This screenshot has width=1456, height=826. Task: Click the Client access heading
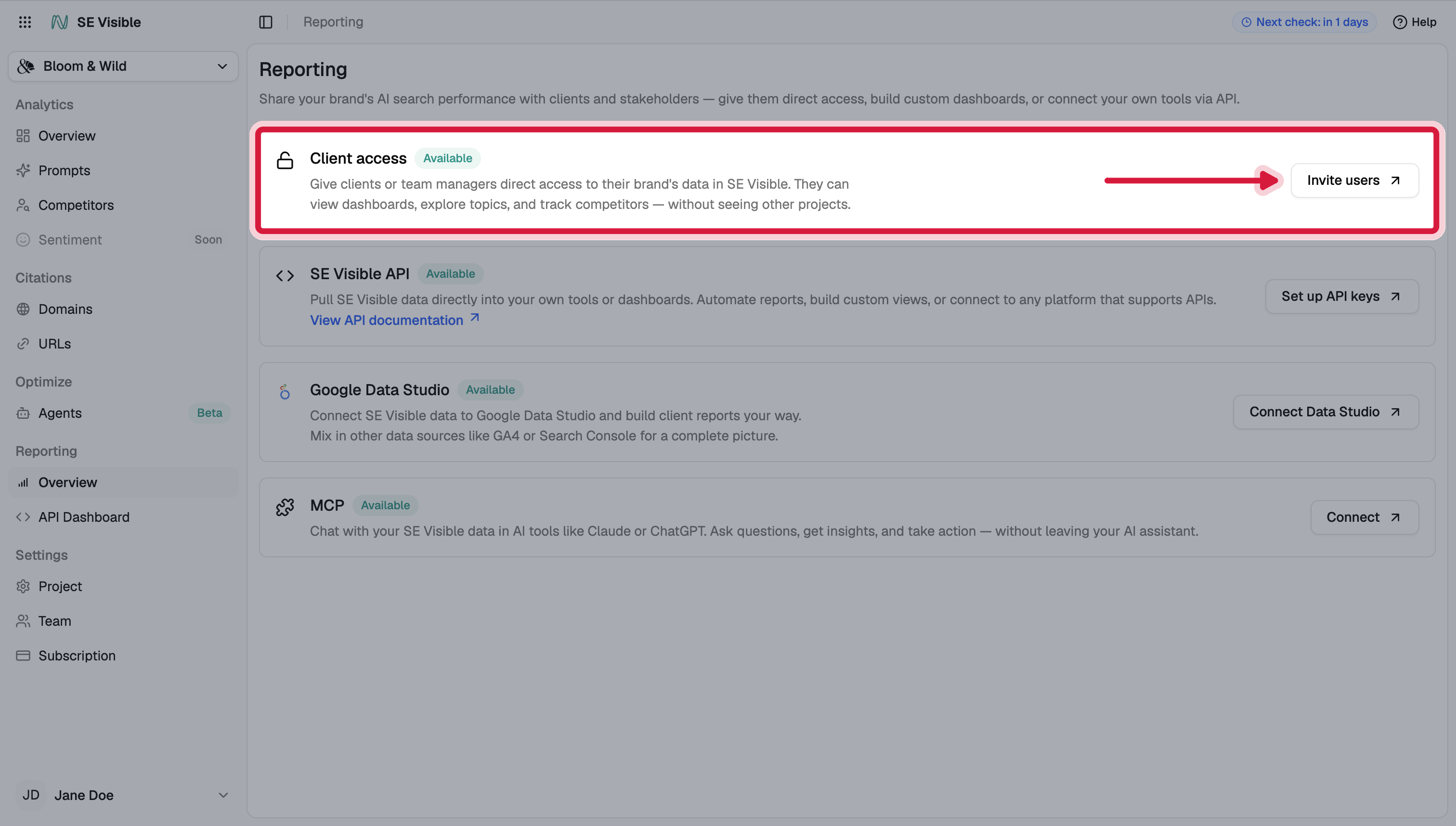tap(358, 158)
